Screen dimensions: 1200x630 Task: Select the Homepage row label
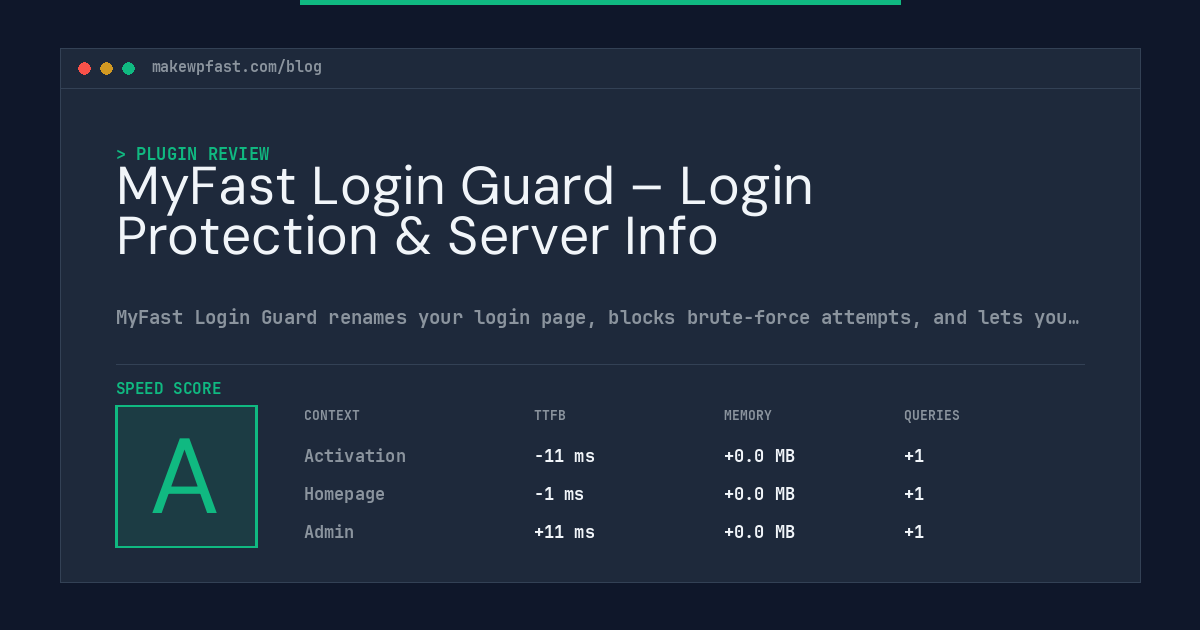[x=344, y=494]
